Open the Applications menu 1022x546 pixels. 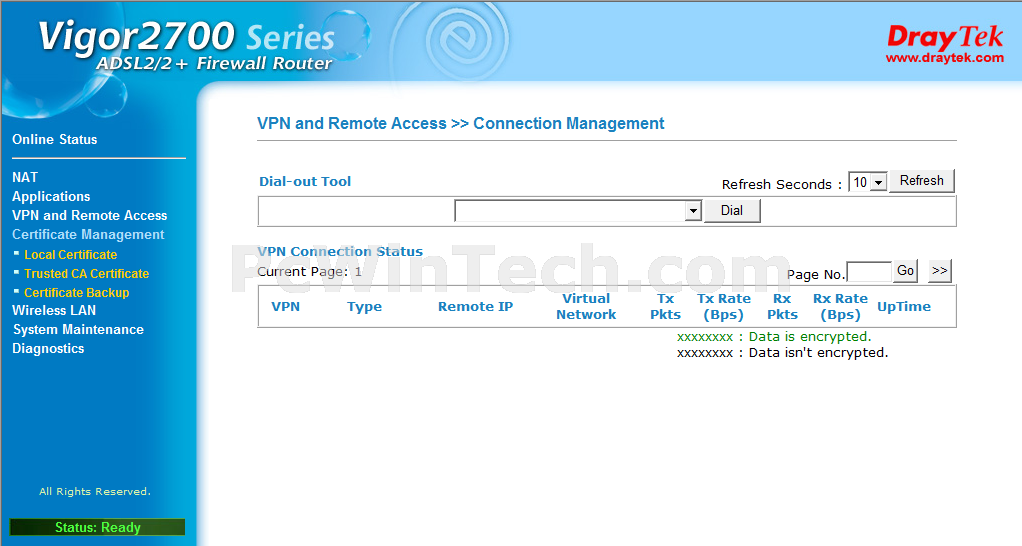pos(51,196)
